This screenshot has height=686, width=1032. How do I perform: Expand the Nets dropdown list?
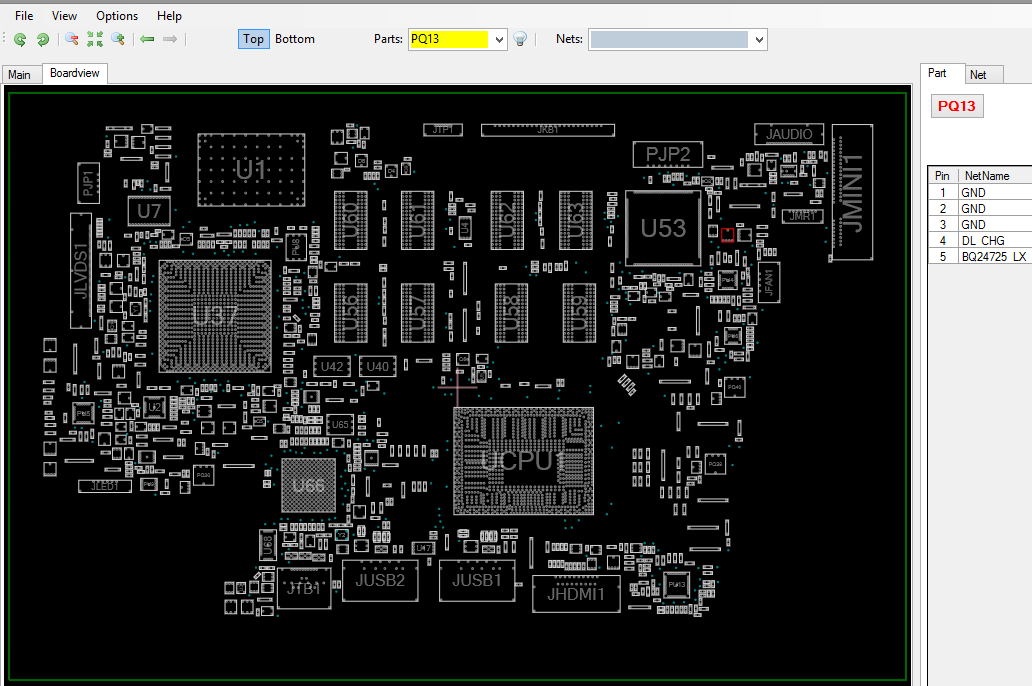[x=759, y=40]
